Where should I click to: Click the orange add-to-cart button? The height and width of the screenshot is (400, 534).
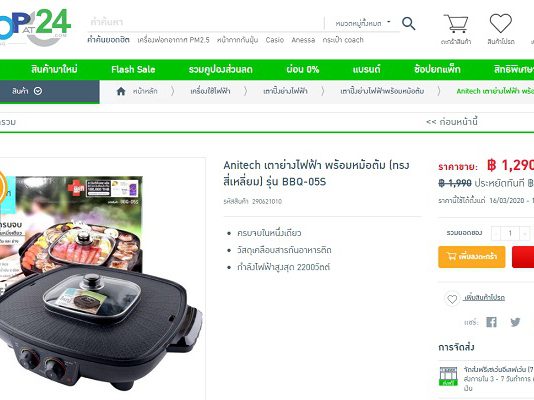pyautogui.click(x=472, y=257)
